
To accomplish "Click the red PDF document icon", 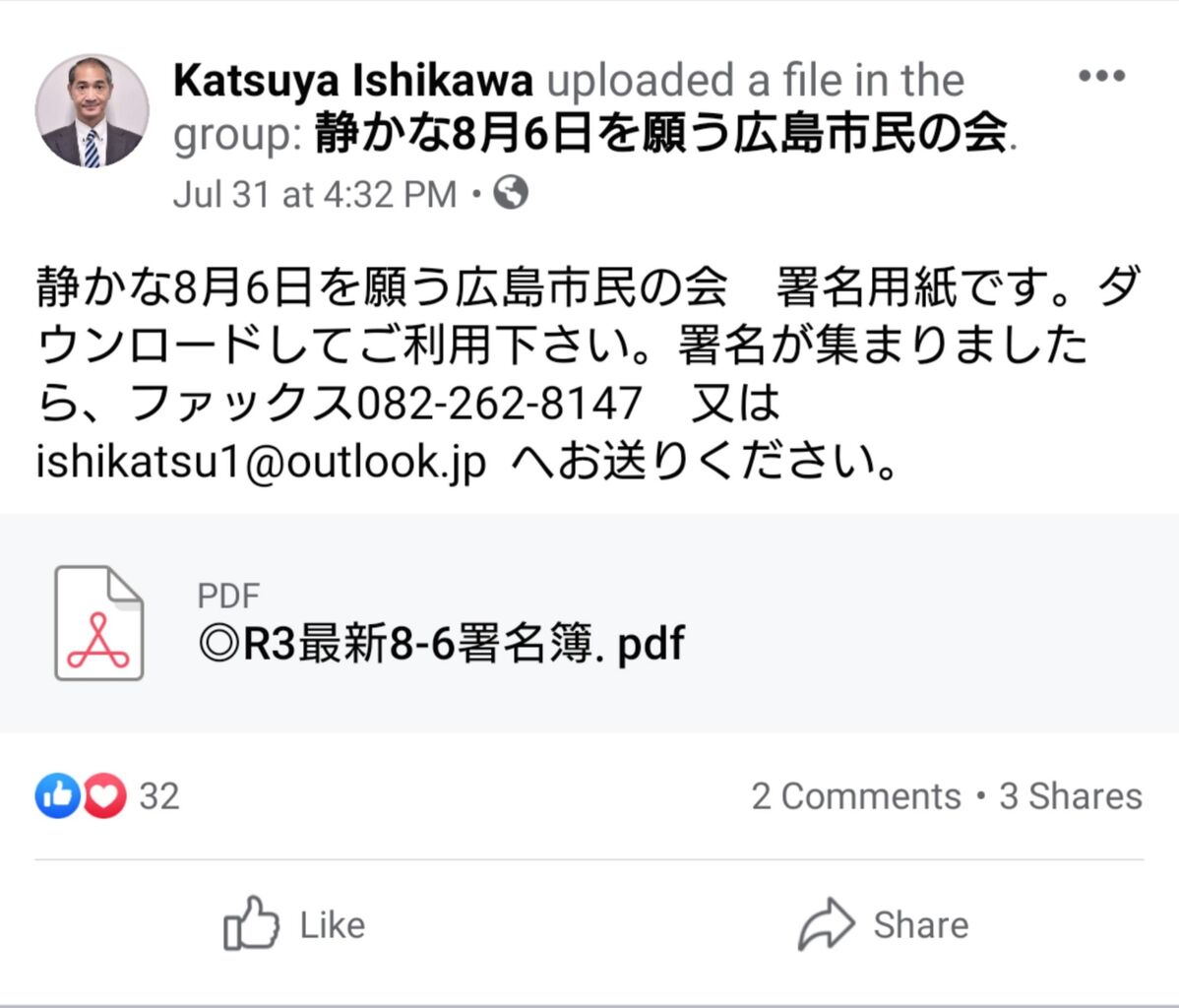I will pyautogui.click(x=98, y=622).
